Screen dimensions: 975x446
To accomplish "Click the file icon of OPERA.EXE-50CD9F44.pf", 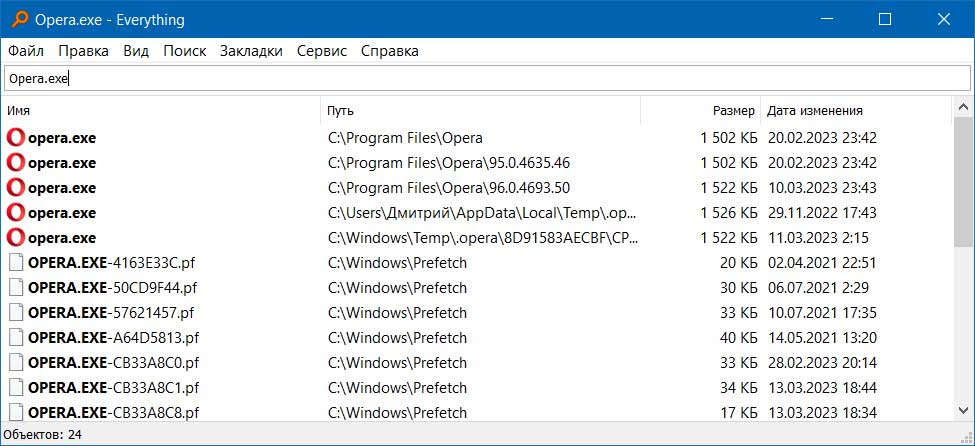I will tap(17, 287).
